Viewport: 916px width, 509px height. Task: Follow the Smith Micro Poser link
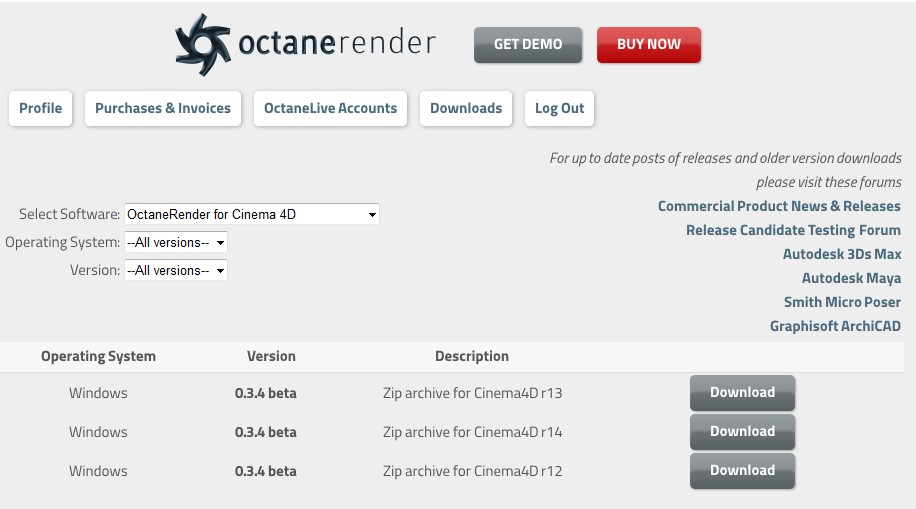tap(842, 302)
